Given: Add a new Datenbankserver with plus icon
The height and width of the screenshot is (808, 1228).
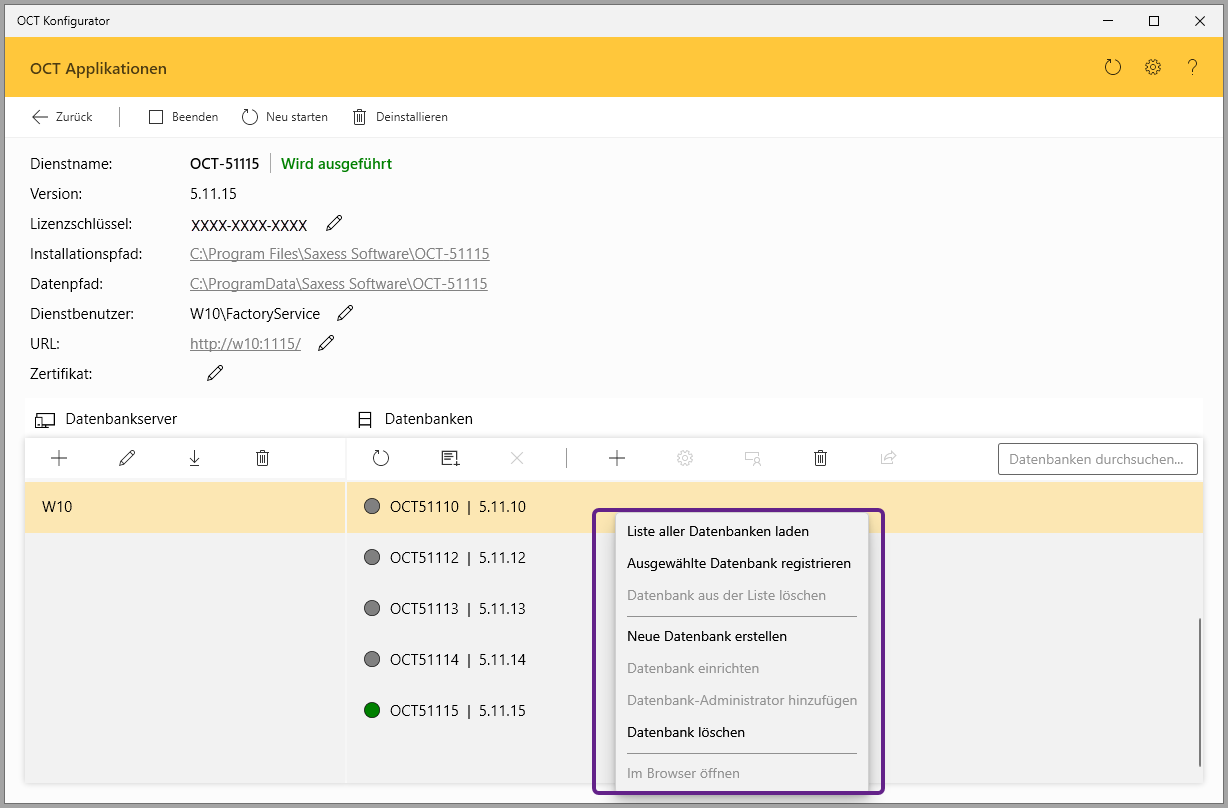Looking at the screenshot, I should click(59, 458).
